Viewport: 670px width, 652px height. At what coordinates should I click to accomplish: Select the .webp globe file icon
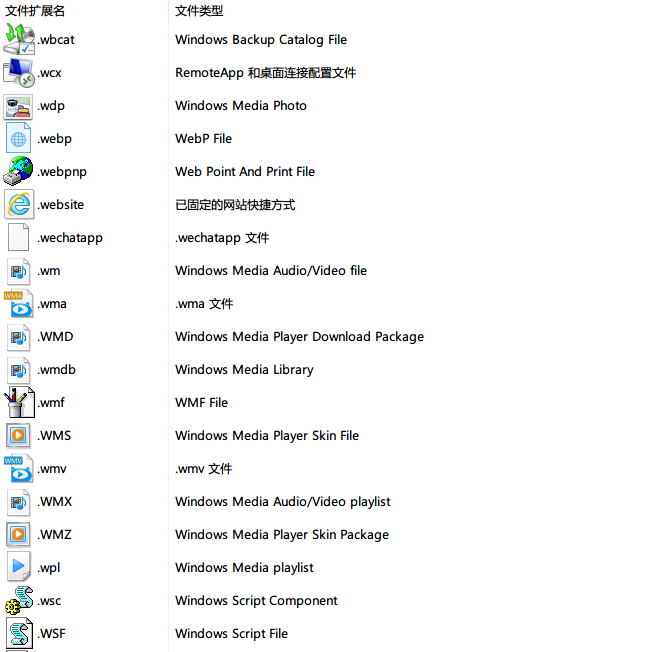[18, 138]
